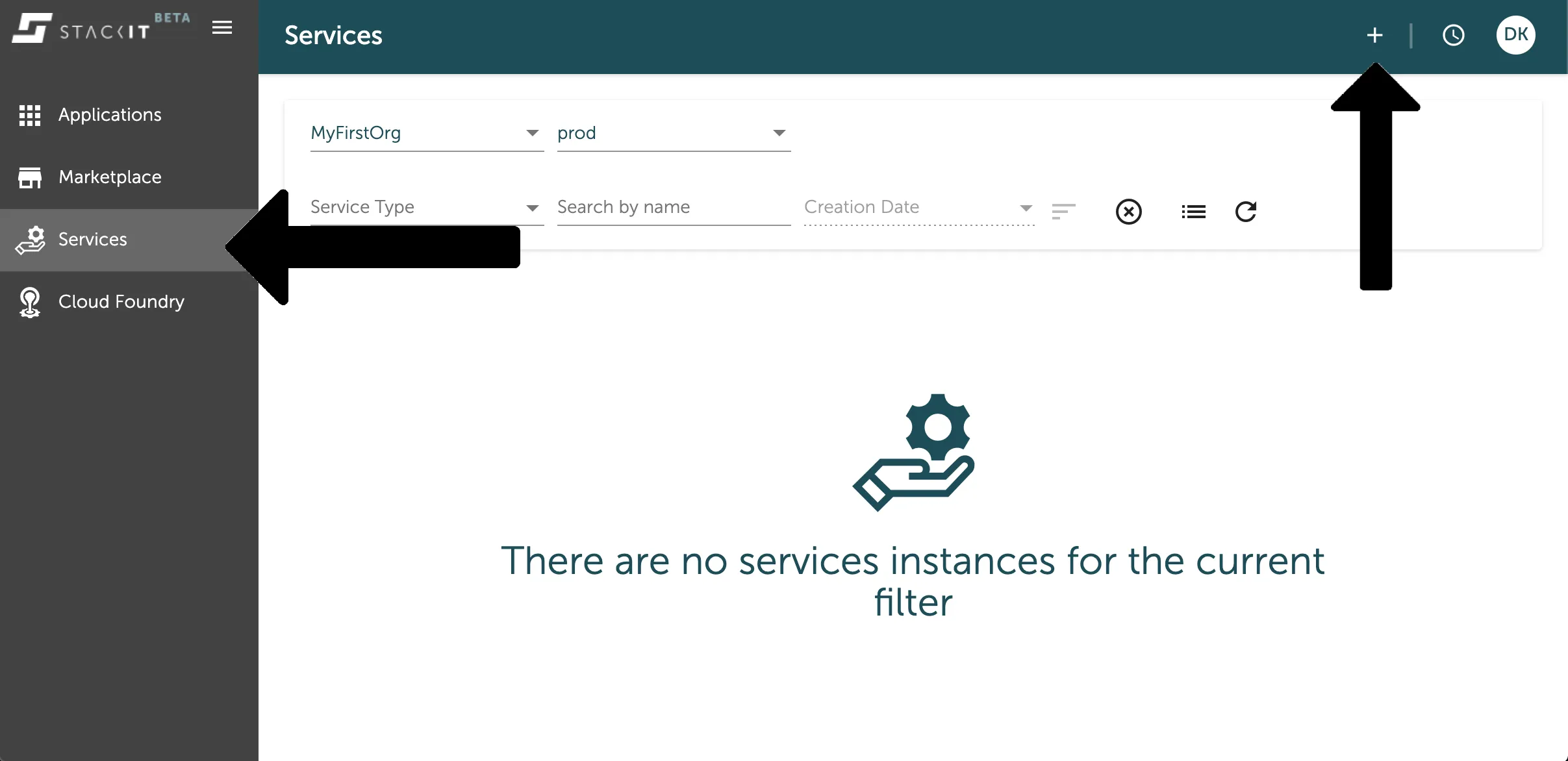Viewport: 1568px width, 761px height.
Task: Click the hand-with-gear empty state illustration
Action: point(912,453)
